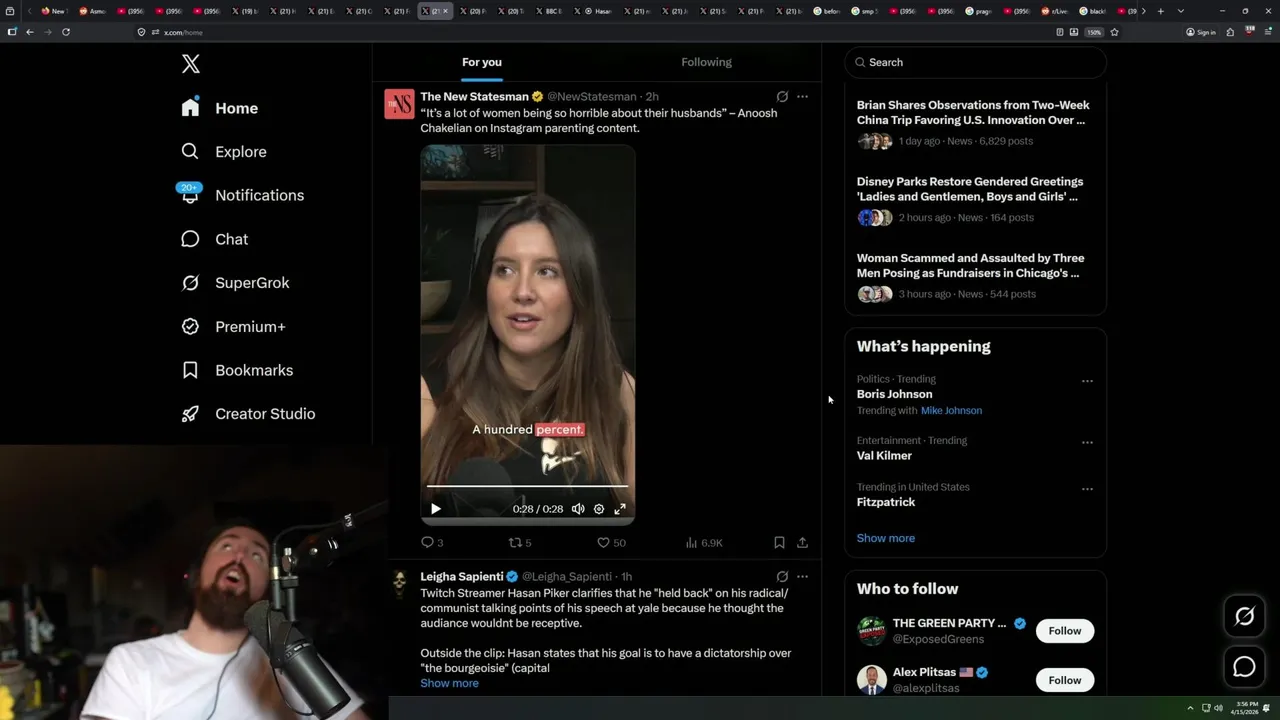The width and height of the screenshot is (1280, 720).
Task: Open a new browser tab
Action: pos(1160,11)
